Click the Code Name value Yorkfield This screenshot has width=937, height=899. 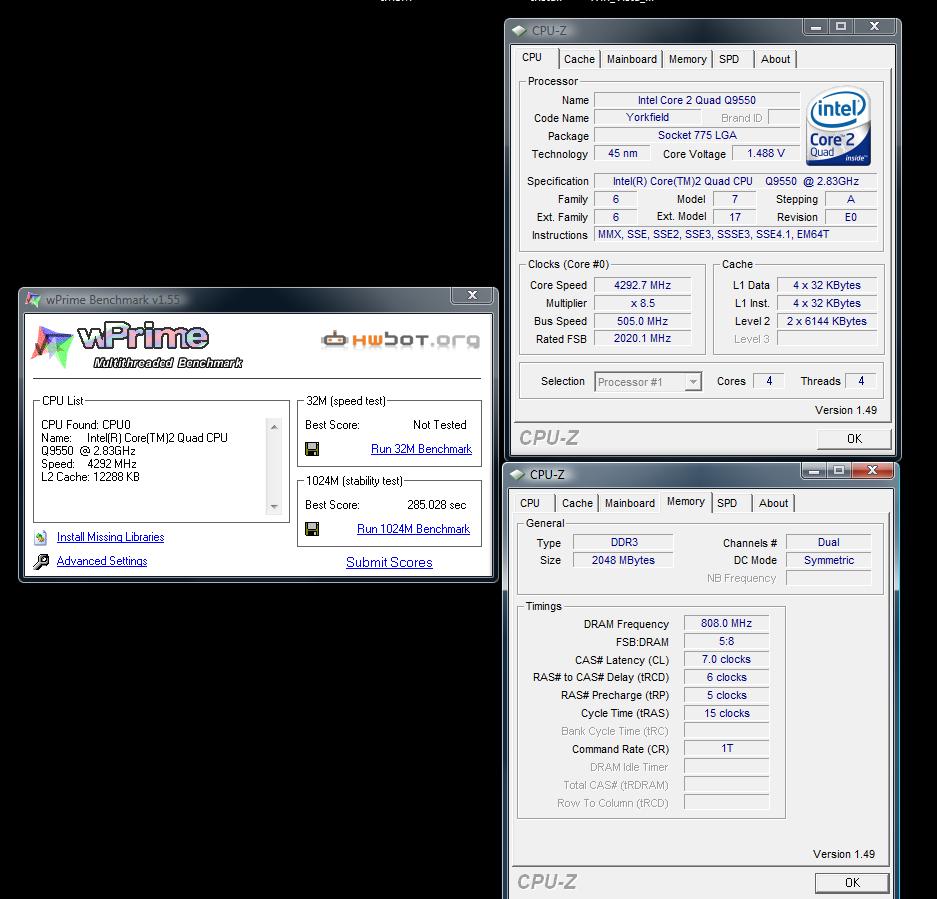pos(647,118)
